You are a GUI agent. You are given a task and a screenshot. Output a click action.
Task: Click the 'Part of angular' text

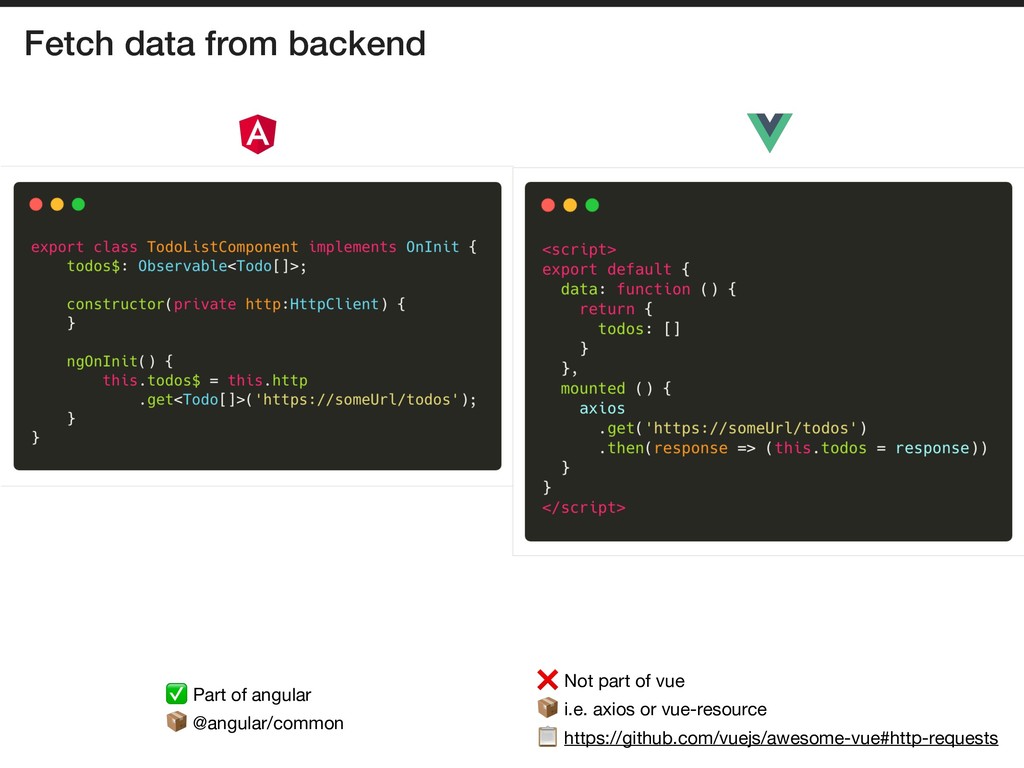(252, 695)
